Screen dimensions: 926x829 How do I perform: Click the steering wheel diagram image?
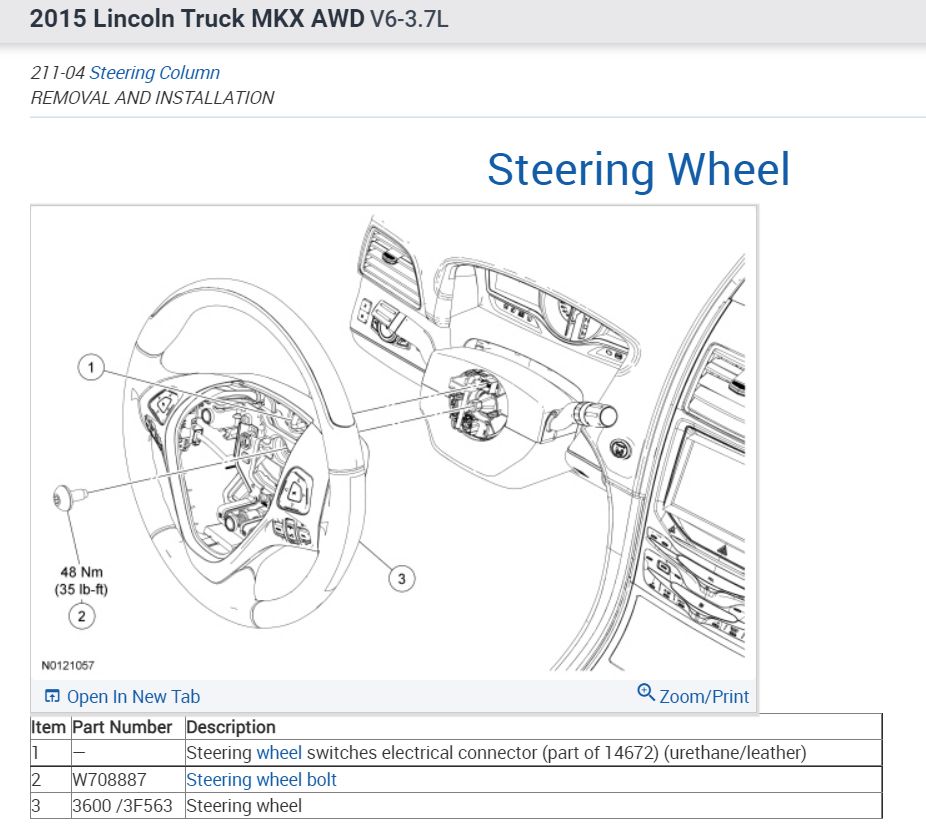393,443
